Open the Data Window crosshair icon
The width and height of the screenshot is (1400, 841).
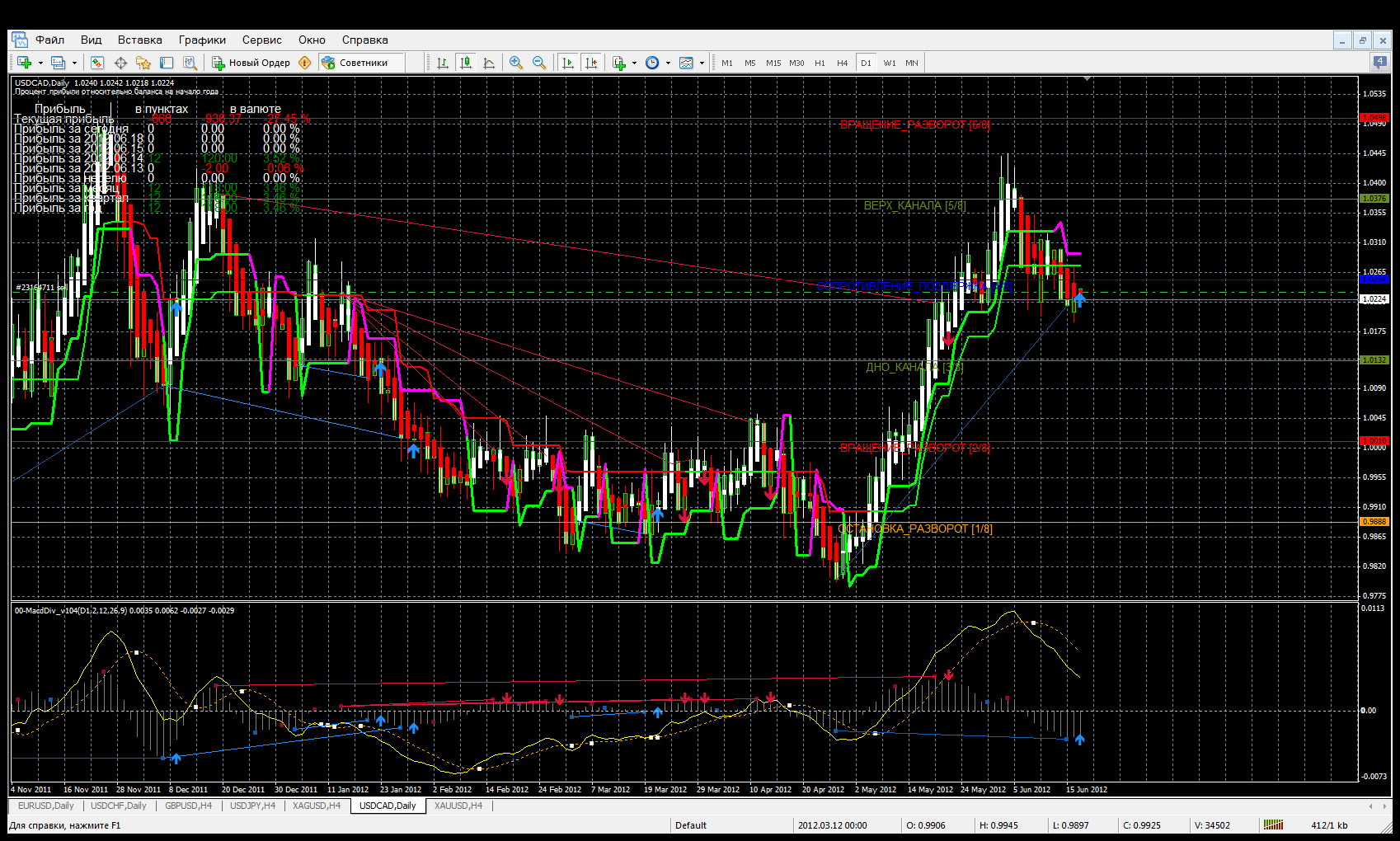tap(120, 63)
